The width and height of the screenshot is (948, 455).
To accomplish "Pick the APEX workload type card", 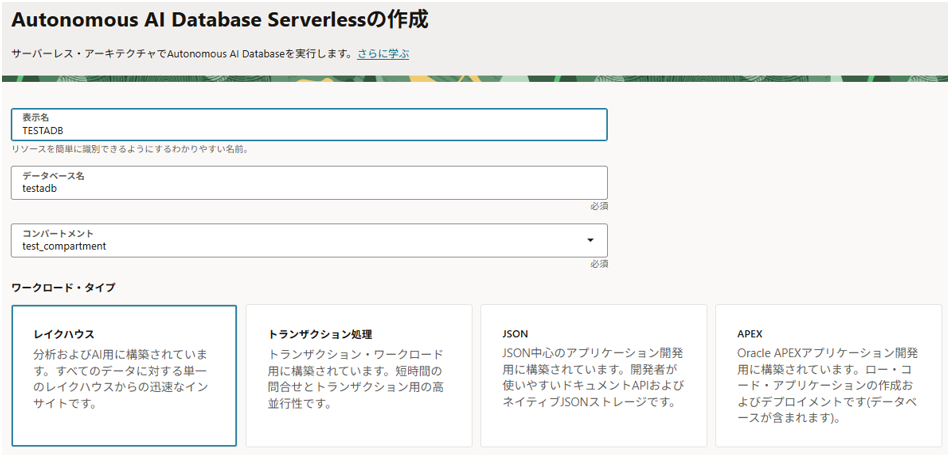I will pyautogui.click(x=828, y=375).
